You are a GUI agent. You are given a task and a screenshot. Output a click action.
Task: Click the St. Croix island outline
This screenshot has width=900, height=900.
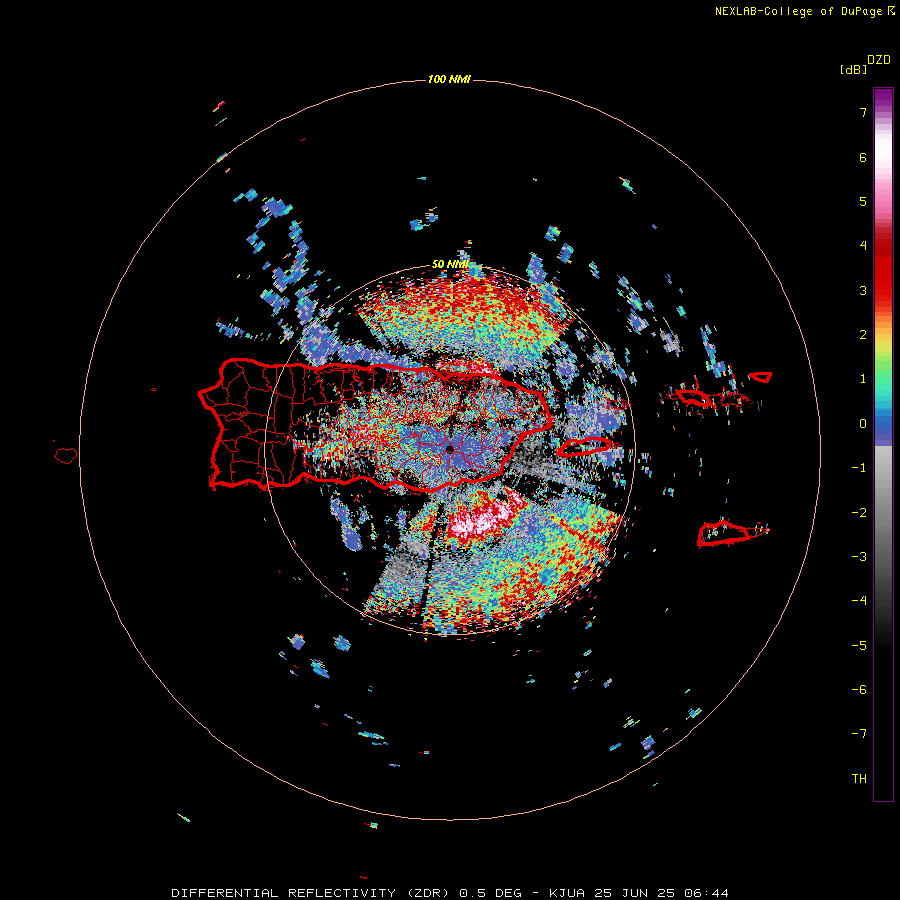(x=733, y=533)
